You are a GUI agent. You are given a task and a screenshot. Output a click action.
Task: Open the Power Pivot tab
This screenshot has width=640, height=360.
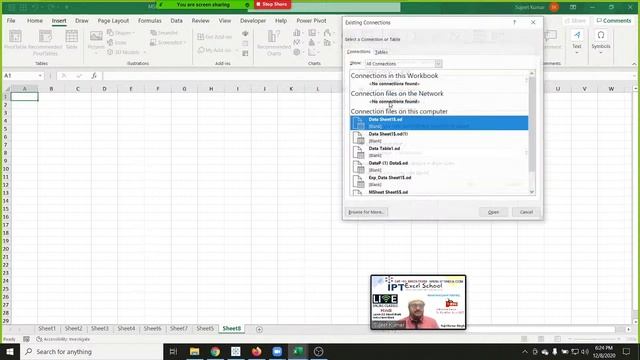311,20
